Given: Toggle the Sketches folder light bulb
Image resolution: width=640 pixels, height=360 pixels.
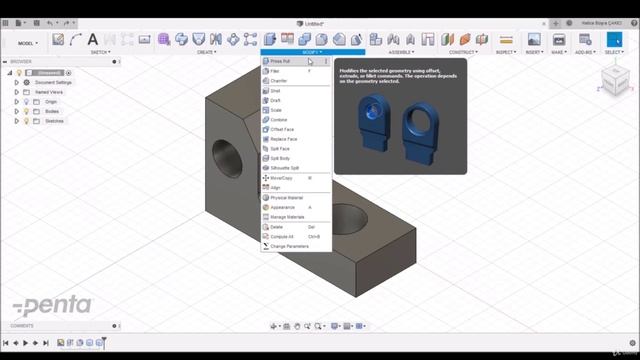Looking at the screenshot, I should [27, 121].
